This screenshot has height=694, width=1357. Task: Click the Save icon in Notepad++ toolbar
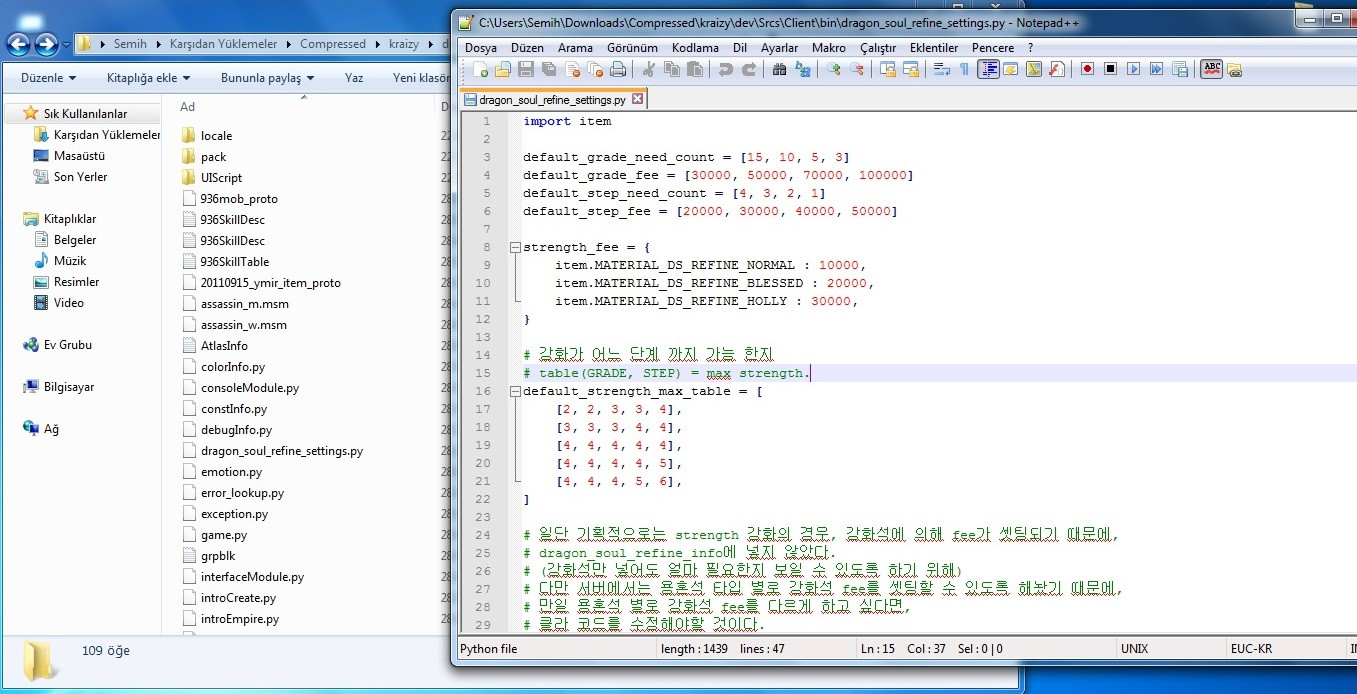[526, 69]
